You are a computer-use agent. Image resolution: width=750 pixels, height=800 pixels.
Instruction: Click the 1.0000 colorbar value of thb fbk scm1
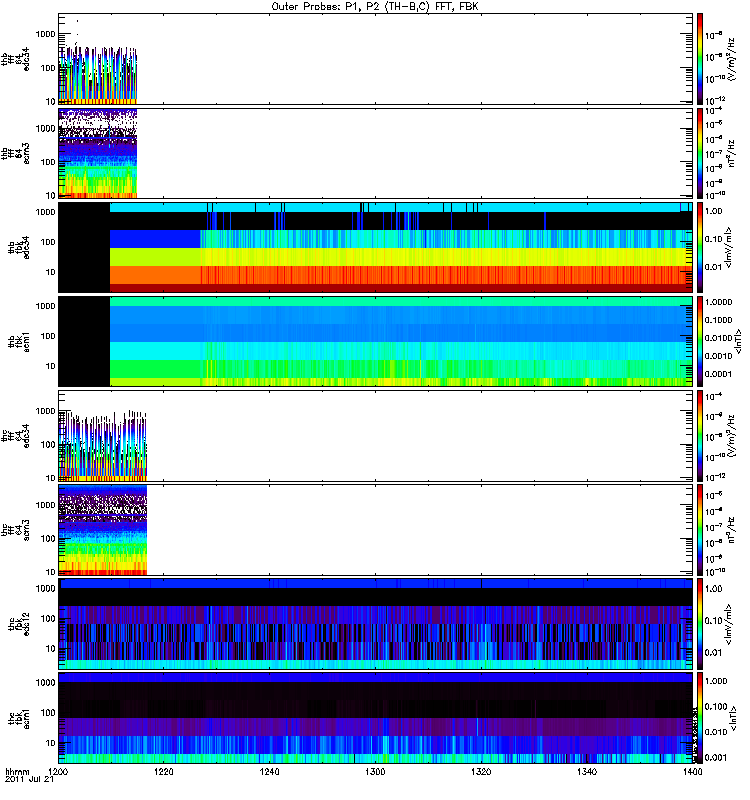[x=718, y=302]
